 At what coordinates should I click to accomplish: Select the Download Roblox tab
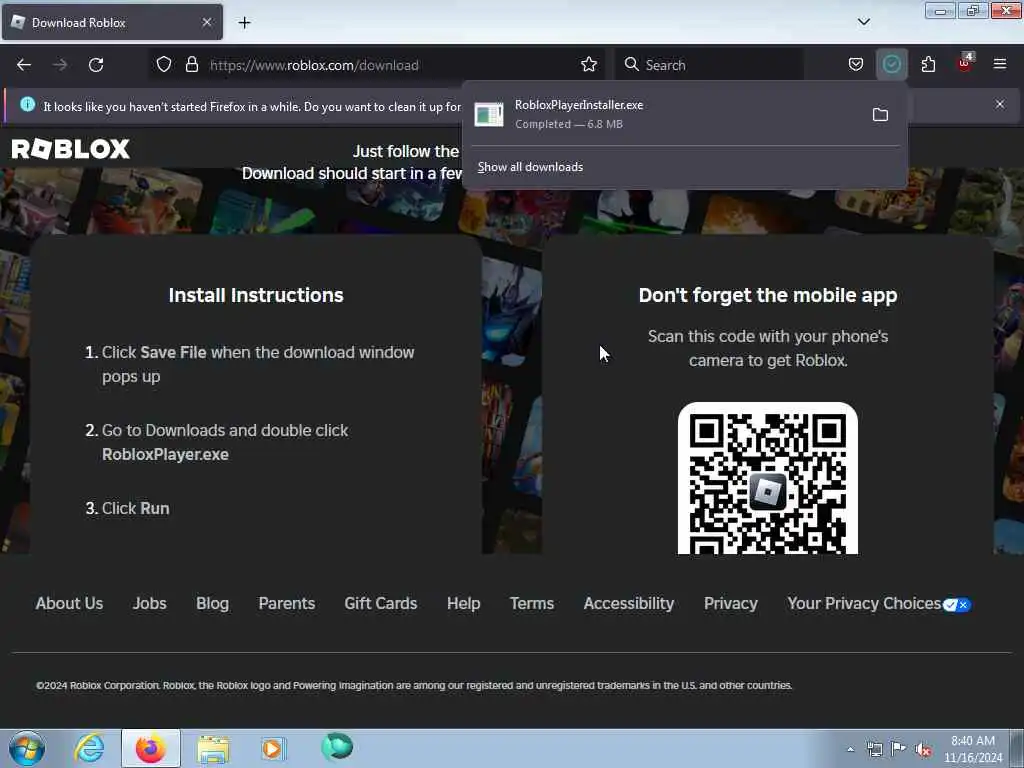click(x=112, y=22)
